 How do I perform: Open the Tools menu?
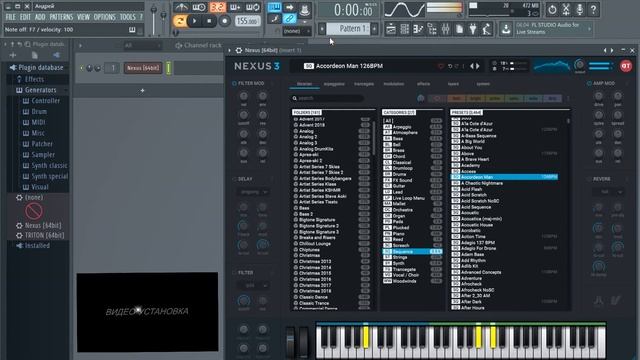(x=127, y=17)
